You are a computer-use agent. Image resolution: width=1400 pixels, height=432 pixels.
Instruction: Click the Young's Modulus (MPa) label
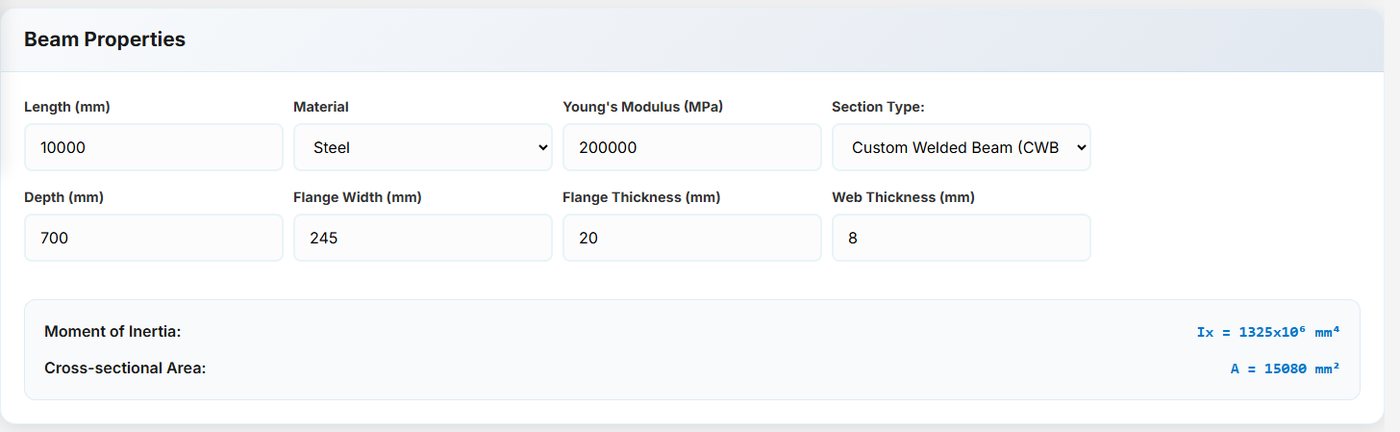pyautogui.click(x=643, y=107)
